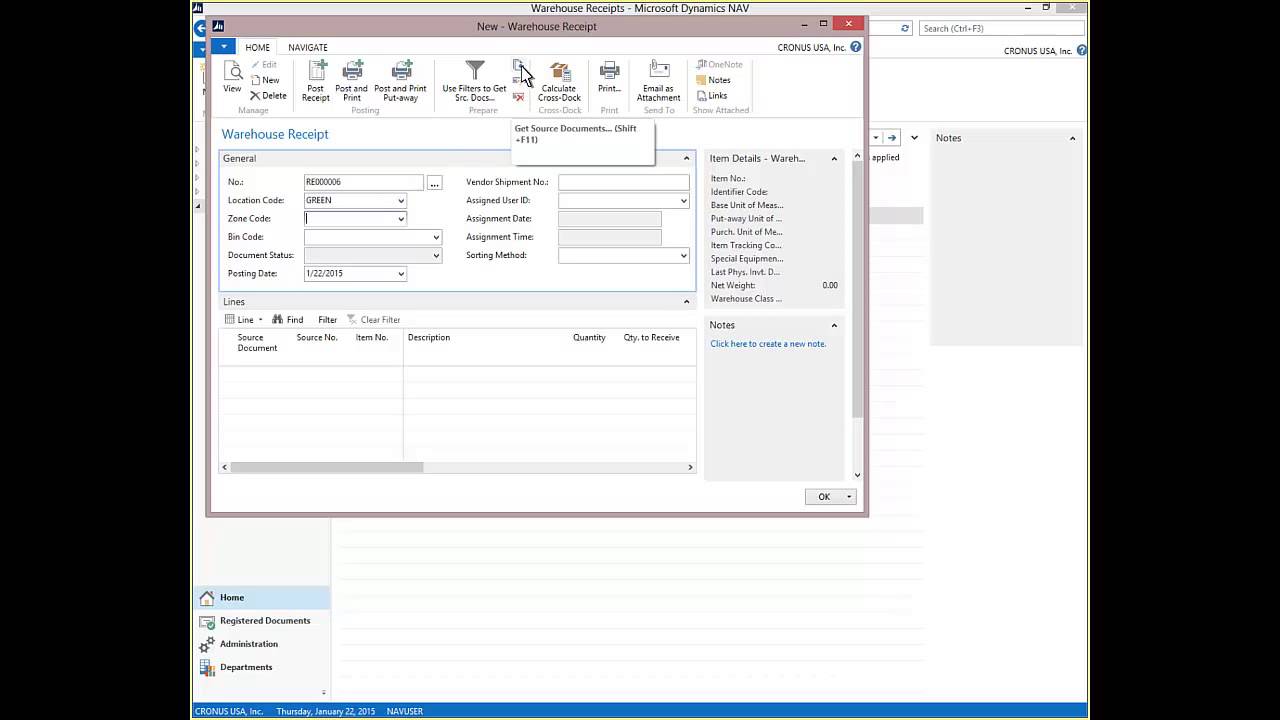The height and width of the screenshot is (720, 1280).
Task: Click the Email as Attachment icon
Action: (659, 71)
